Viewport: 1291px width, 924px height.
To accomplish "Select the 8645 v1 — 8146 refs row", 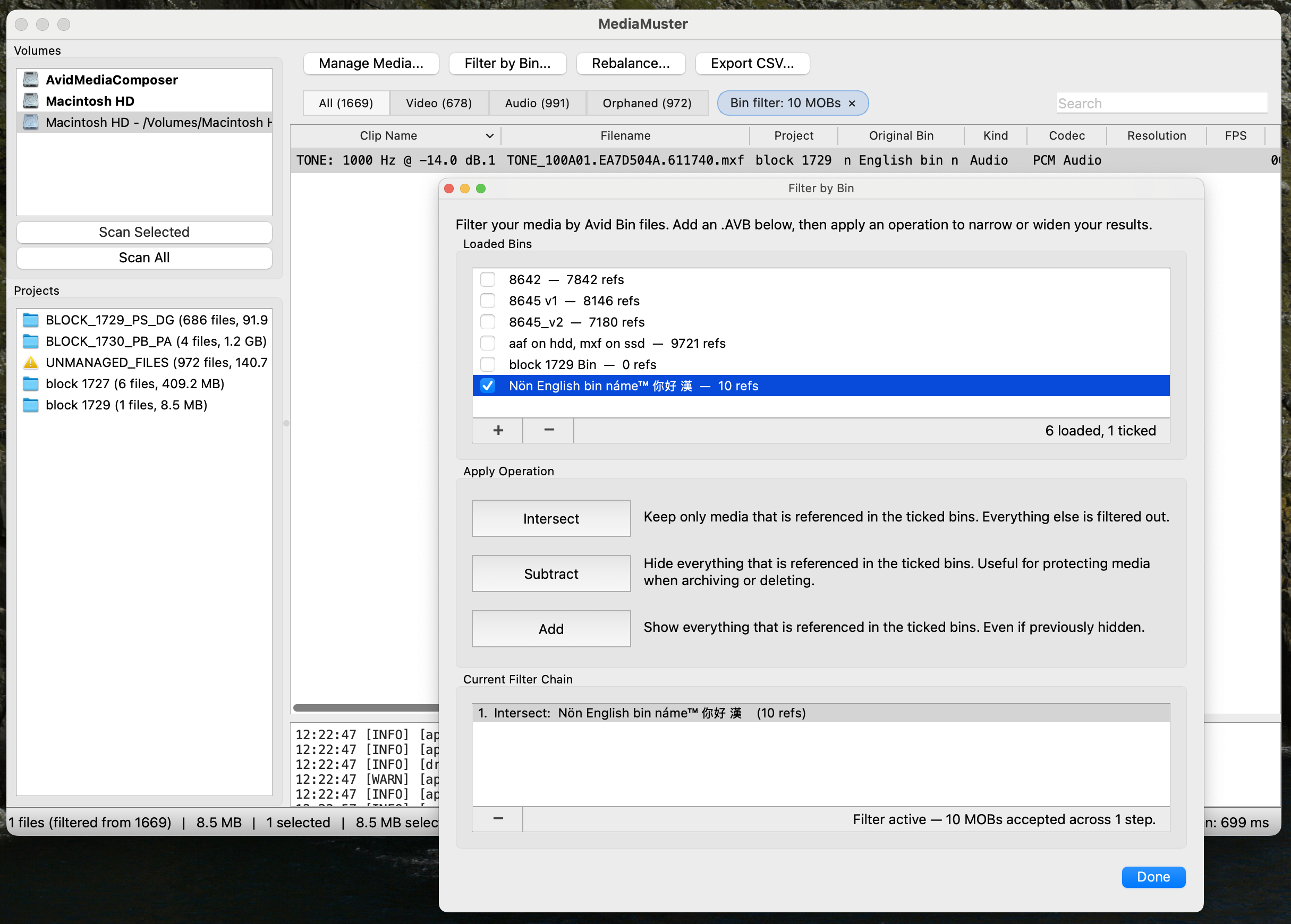I will click(821, 301).
